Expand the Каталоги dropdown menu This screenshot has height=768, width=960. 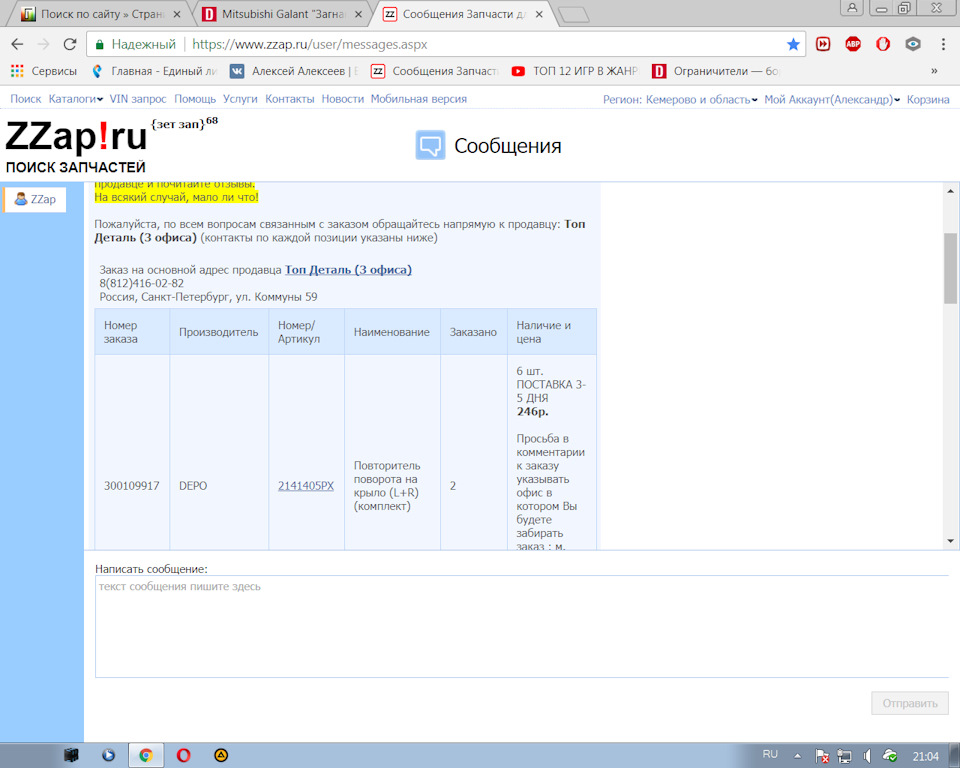75,99
